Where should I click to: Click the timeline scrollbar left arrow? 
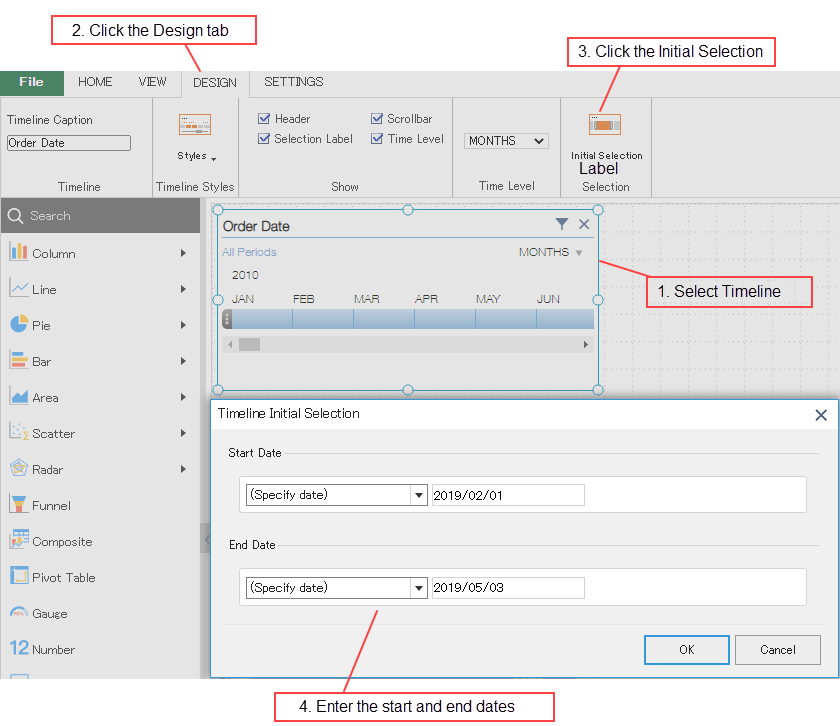click(x=230, y=345)
